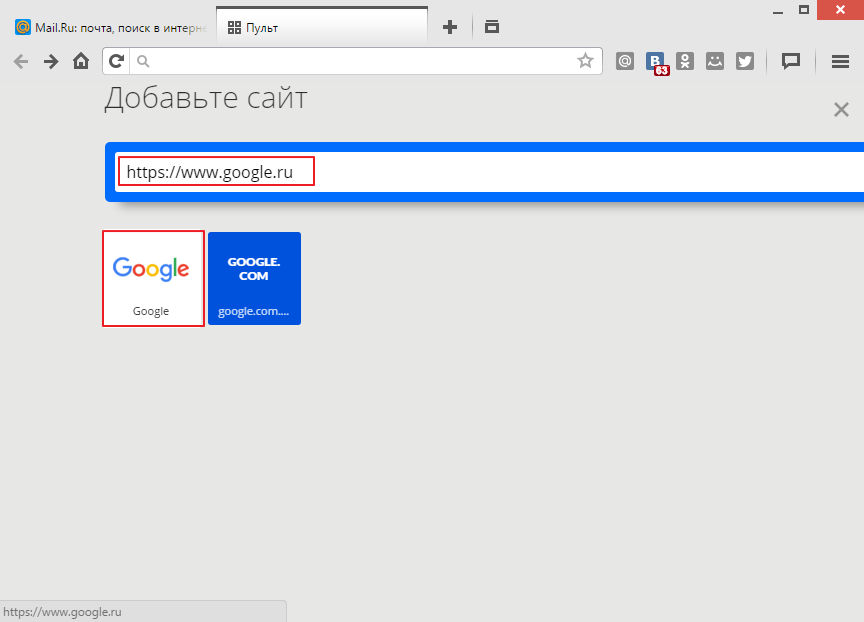Viewport: 864px width, 622px height.
Task: Close the Добавьте сайт panel
Action: [841, 110]
